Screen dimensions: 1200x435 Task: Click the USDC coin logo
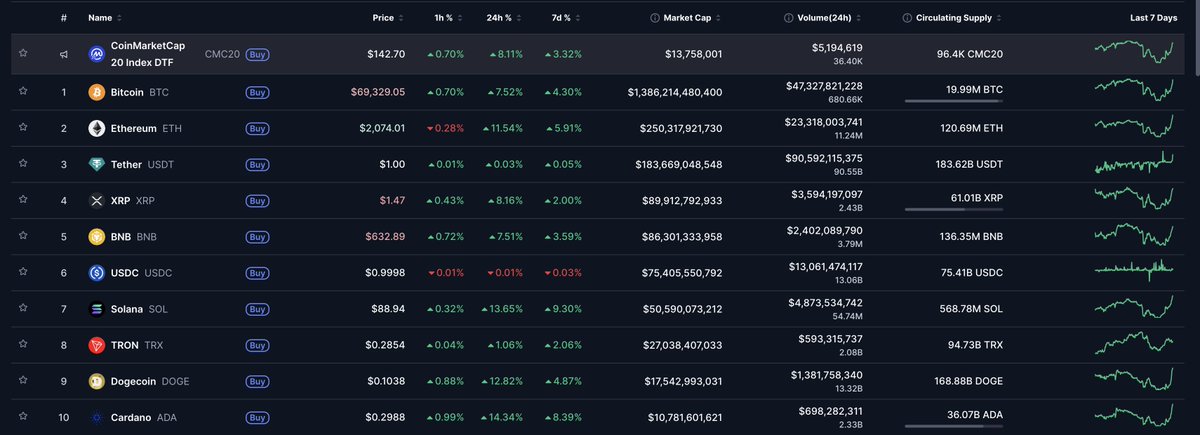(97, 273)
